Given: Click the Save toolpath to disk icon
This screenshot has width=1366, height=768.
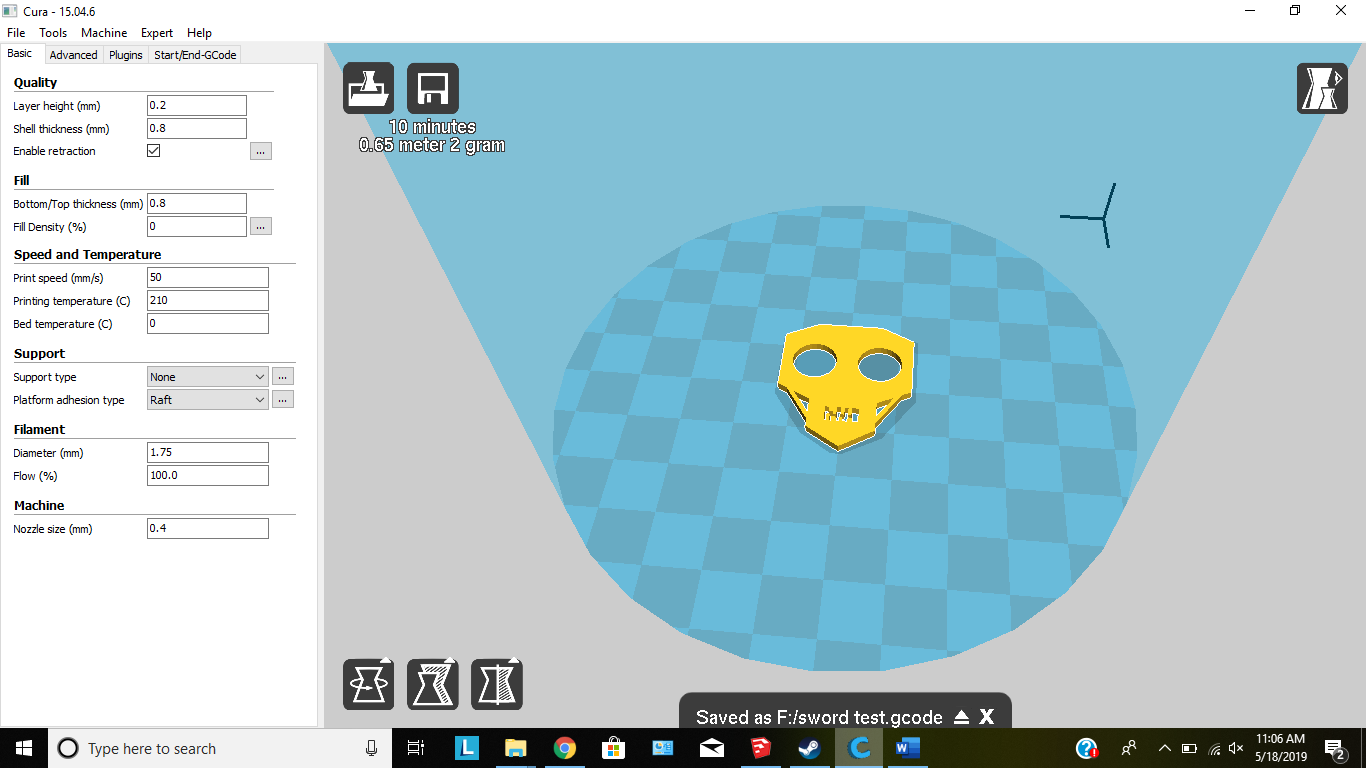Looking at the screenshot, I should click(x=432, y=88).
